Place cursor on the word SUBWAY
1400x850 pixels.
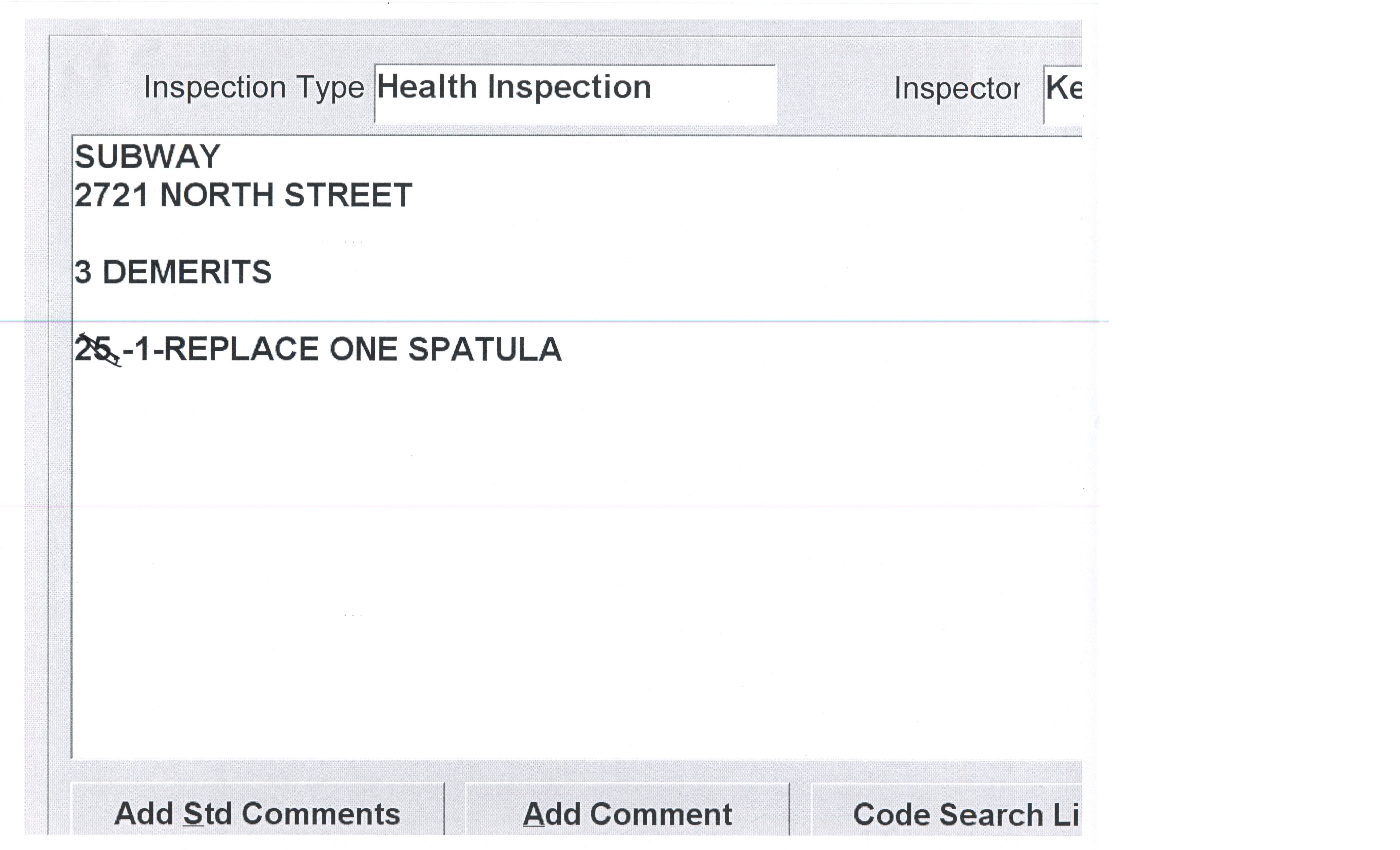pyautogui.click(x=147, y=157)
